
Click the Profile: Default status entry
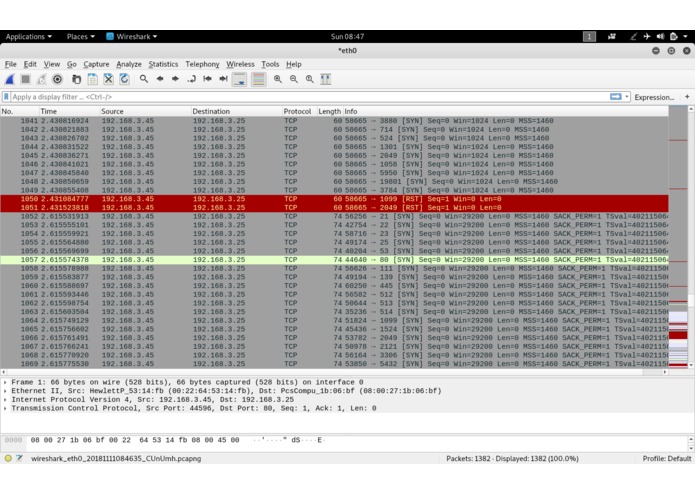click(667, 459)
